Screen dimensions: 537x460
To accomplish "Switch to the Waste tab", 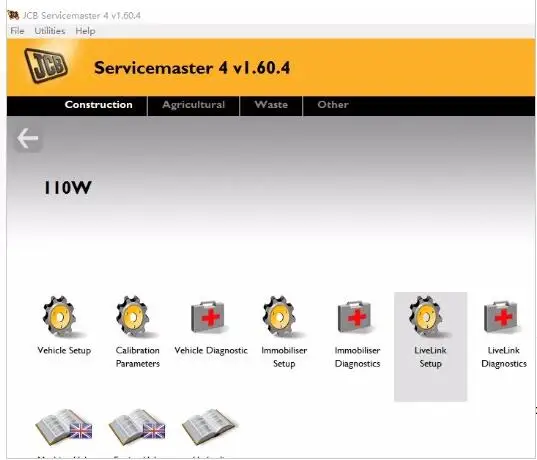I will coord(271,105).
